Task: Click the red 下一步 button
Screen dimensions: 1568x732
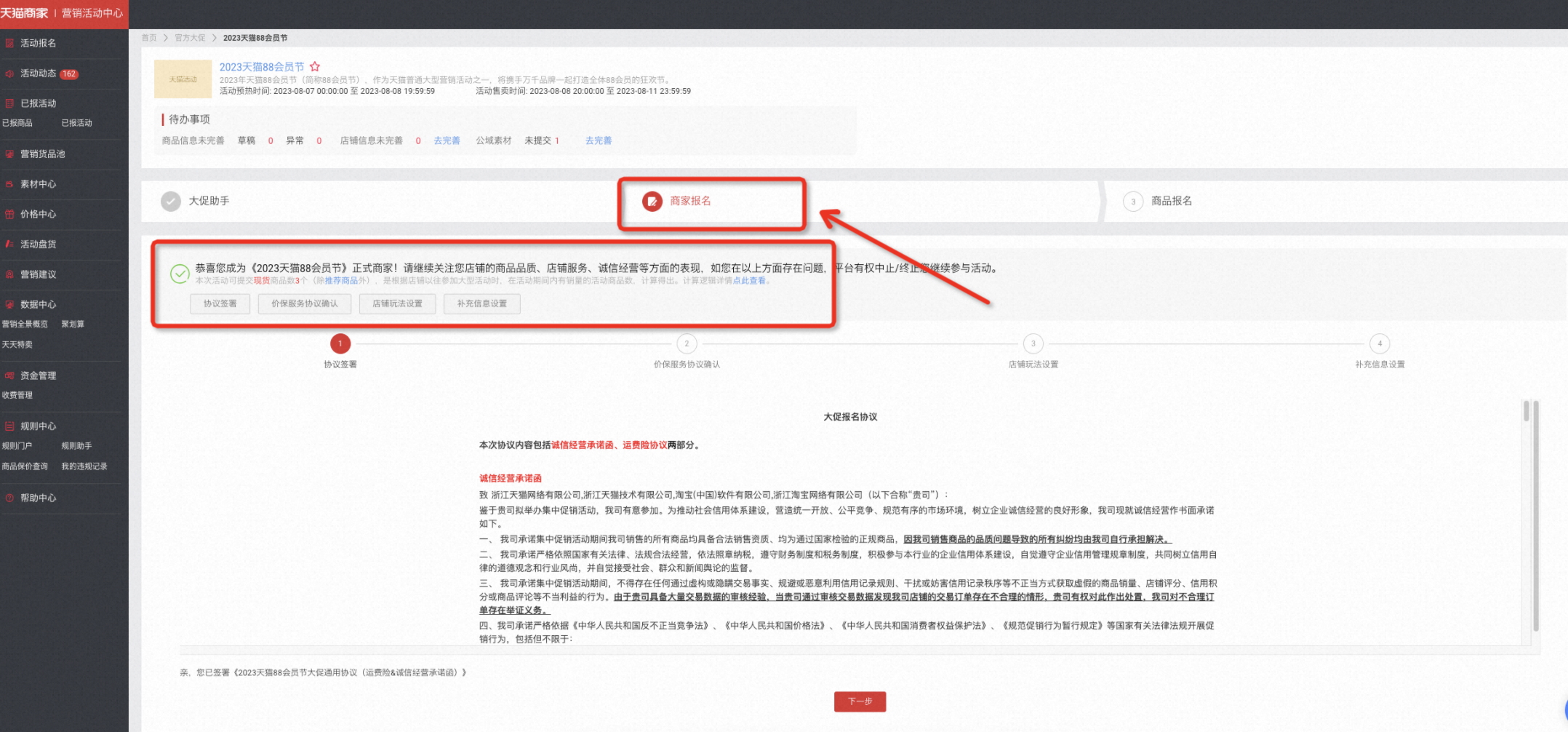Action: [860, 701]
